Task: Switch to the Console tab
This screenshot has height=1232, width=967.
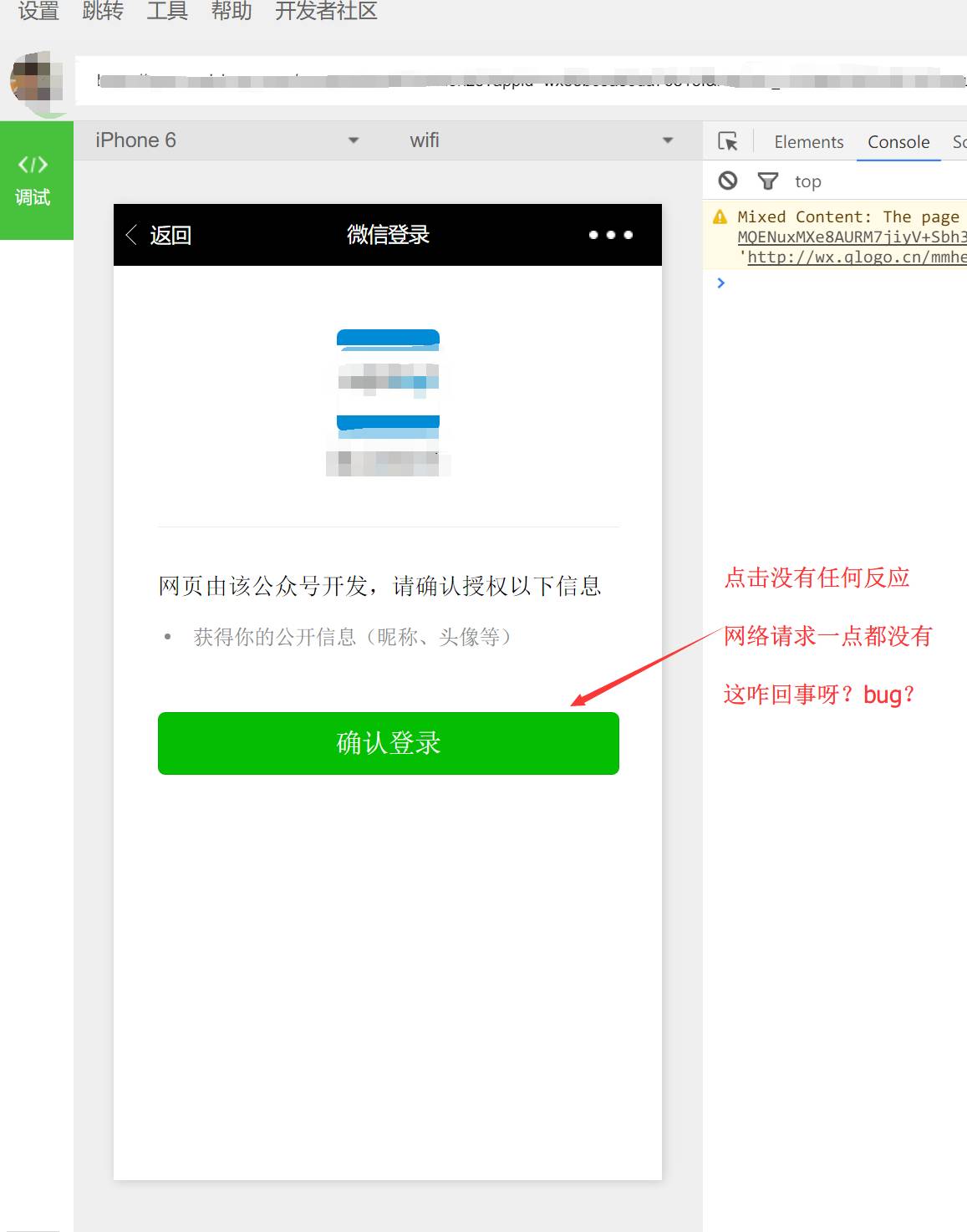Action: click(898, 142)
